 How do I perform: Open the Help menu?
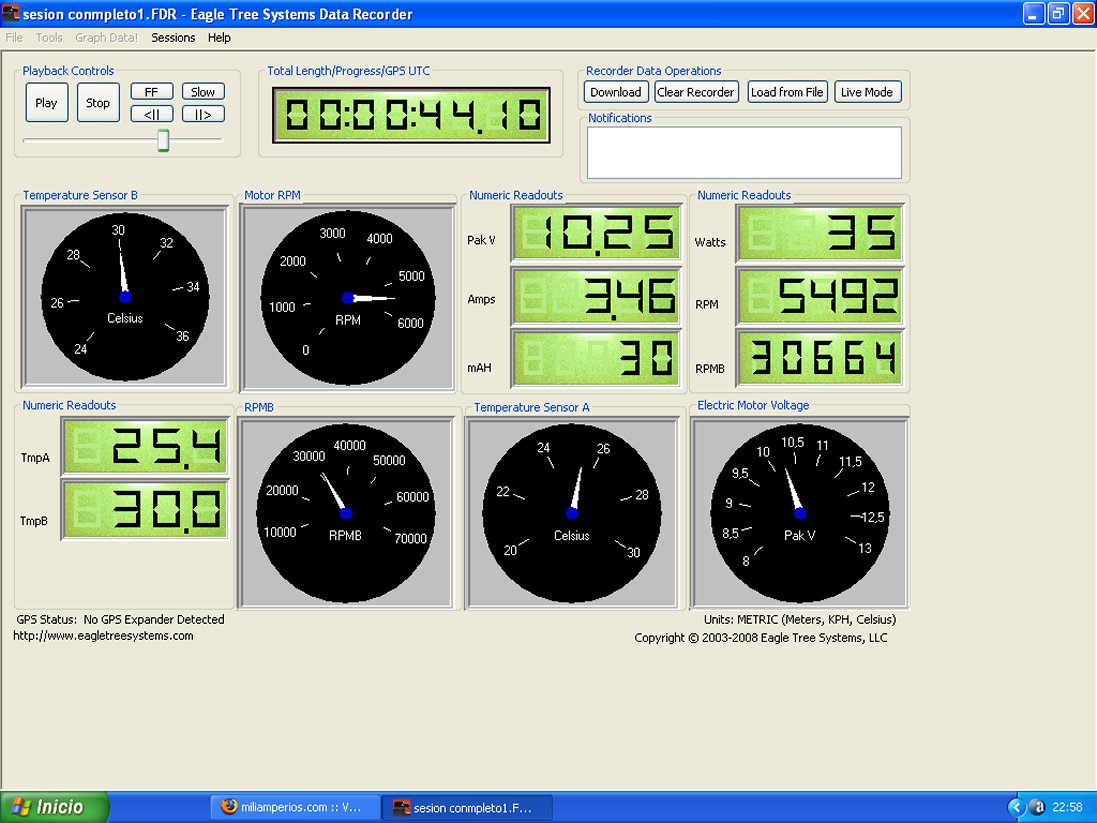pyautogui.click(x=219, y=38)
